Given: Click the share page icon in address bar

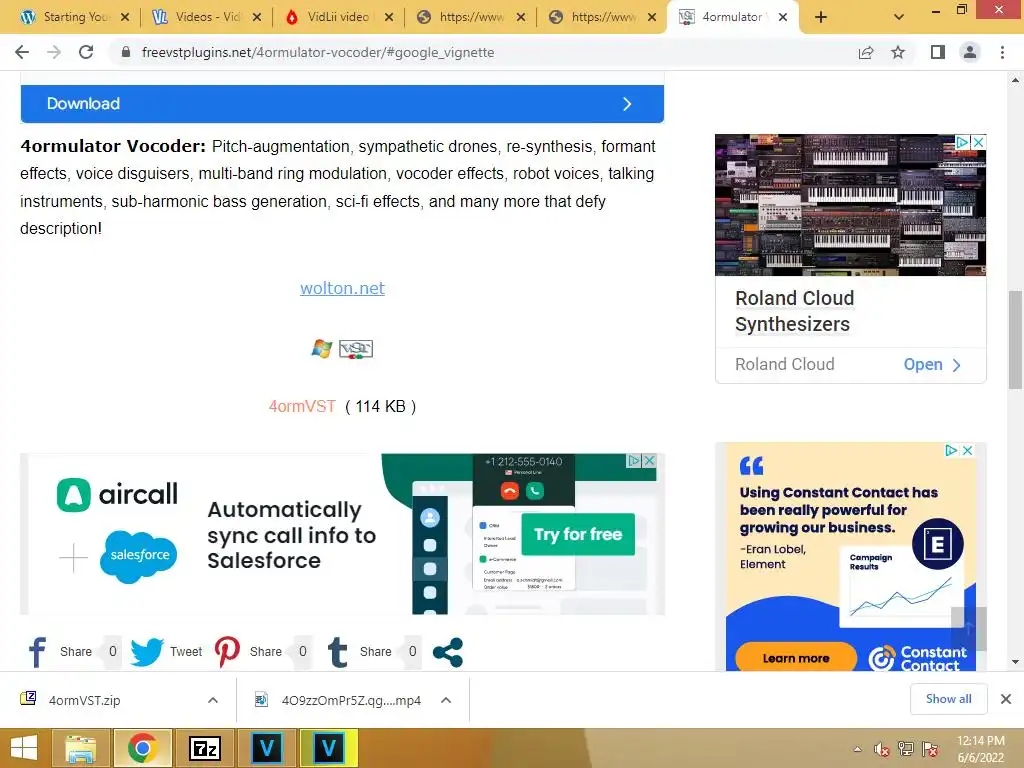Looking at the screenshot, I should pyautogui.click(x=866, y=52).
